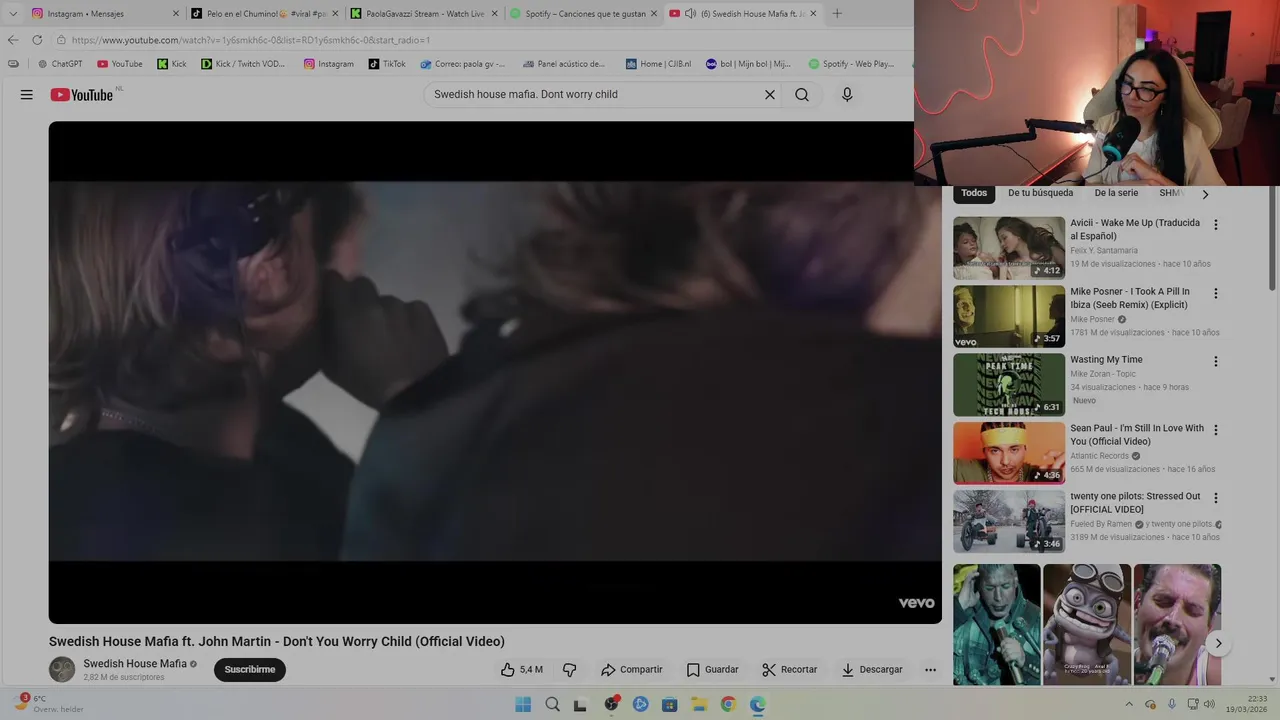Open Panel acústico bookmark
1280x720 pixels.
pos(564,64)
